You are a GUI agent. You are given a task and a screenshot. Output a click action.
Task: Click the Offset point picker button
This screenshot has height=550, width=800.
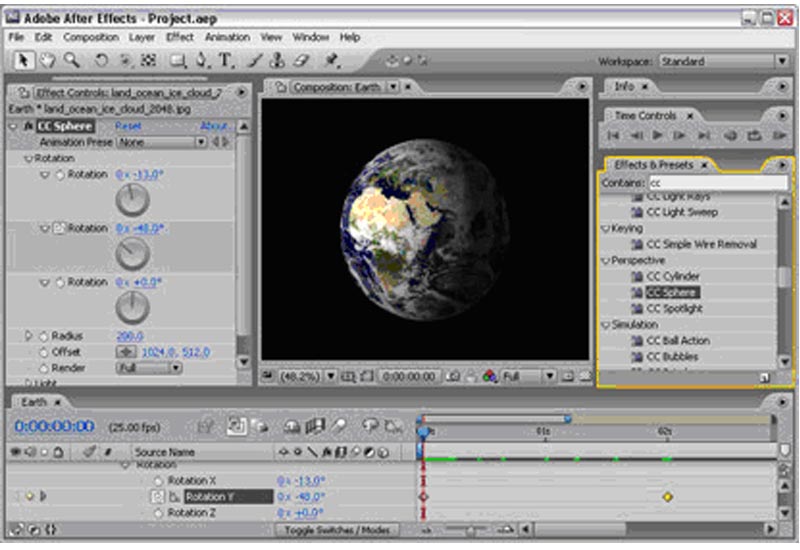126,352
